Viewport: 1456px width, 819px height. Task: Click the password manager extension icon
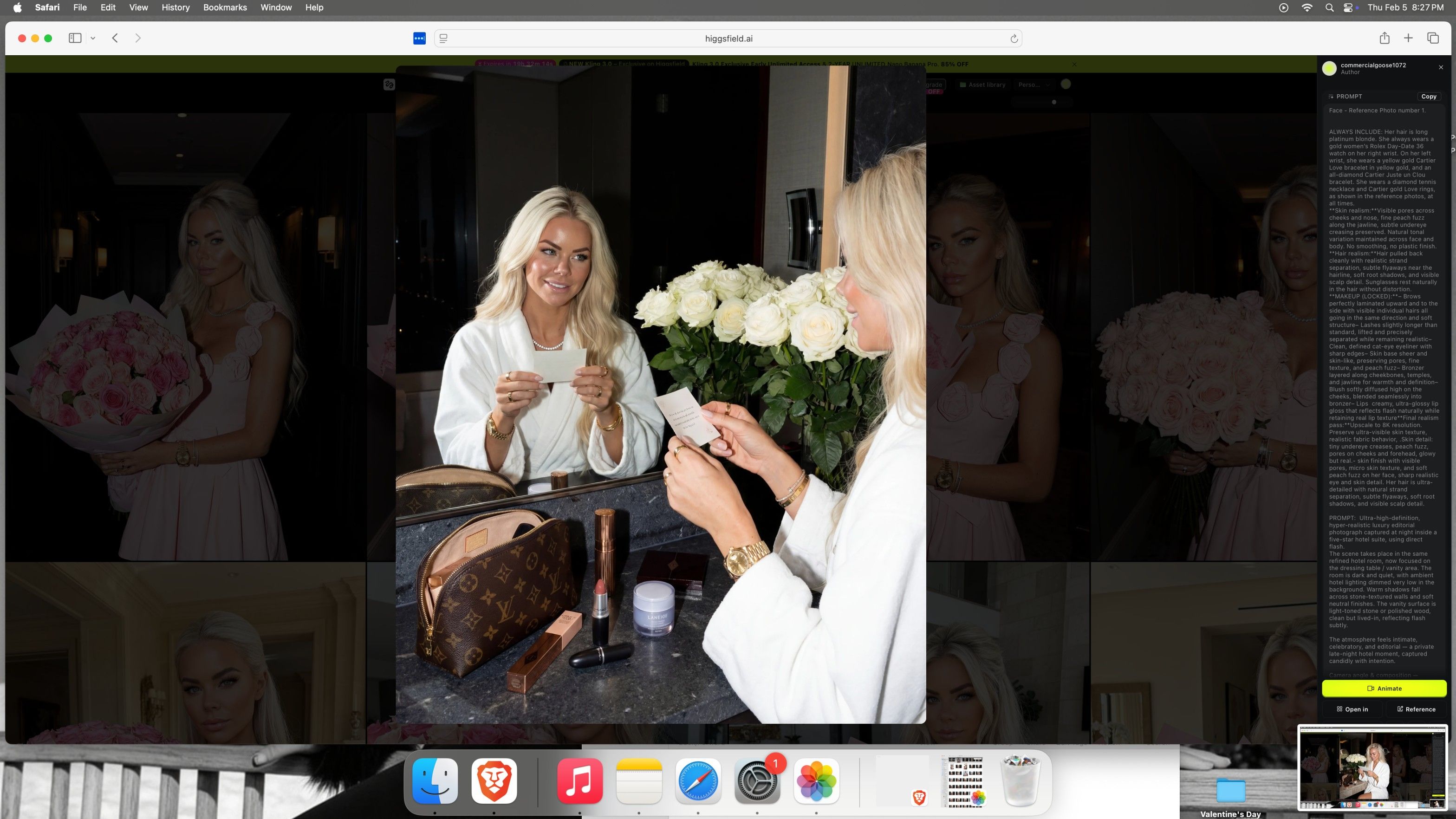pyautogui.click(x=419, y=39)
